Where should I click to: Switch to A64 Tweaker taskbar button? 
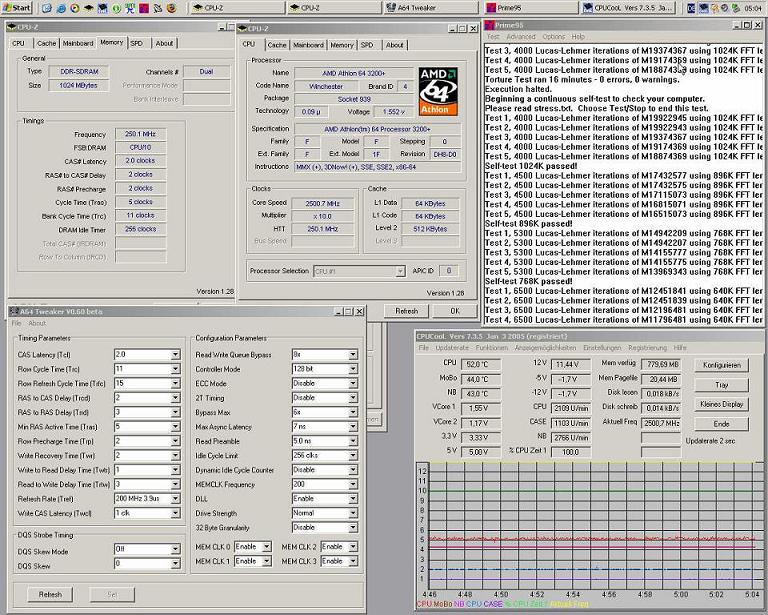pos(431,8)
